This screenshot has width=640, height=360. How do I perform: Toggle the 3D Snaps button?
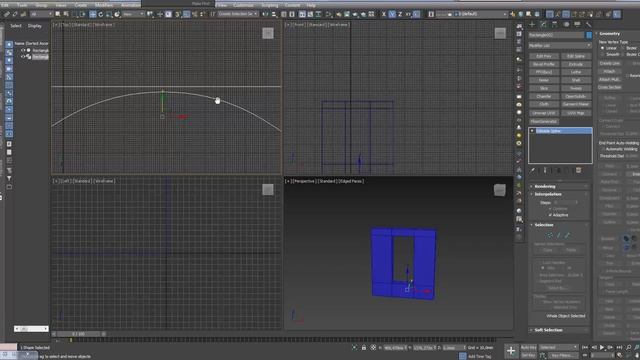(177, 14)
